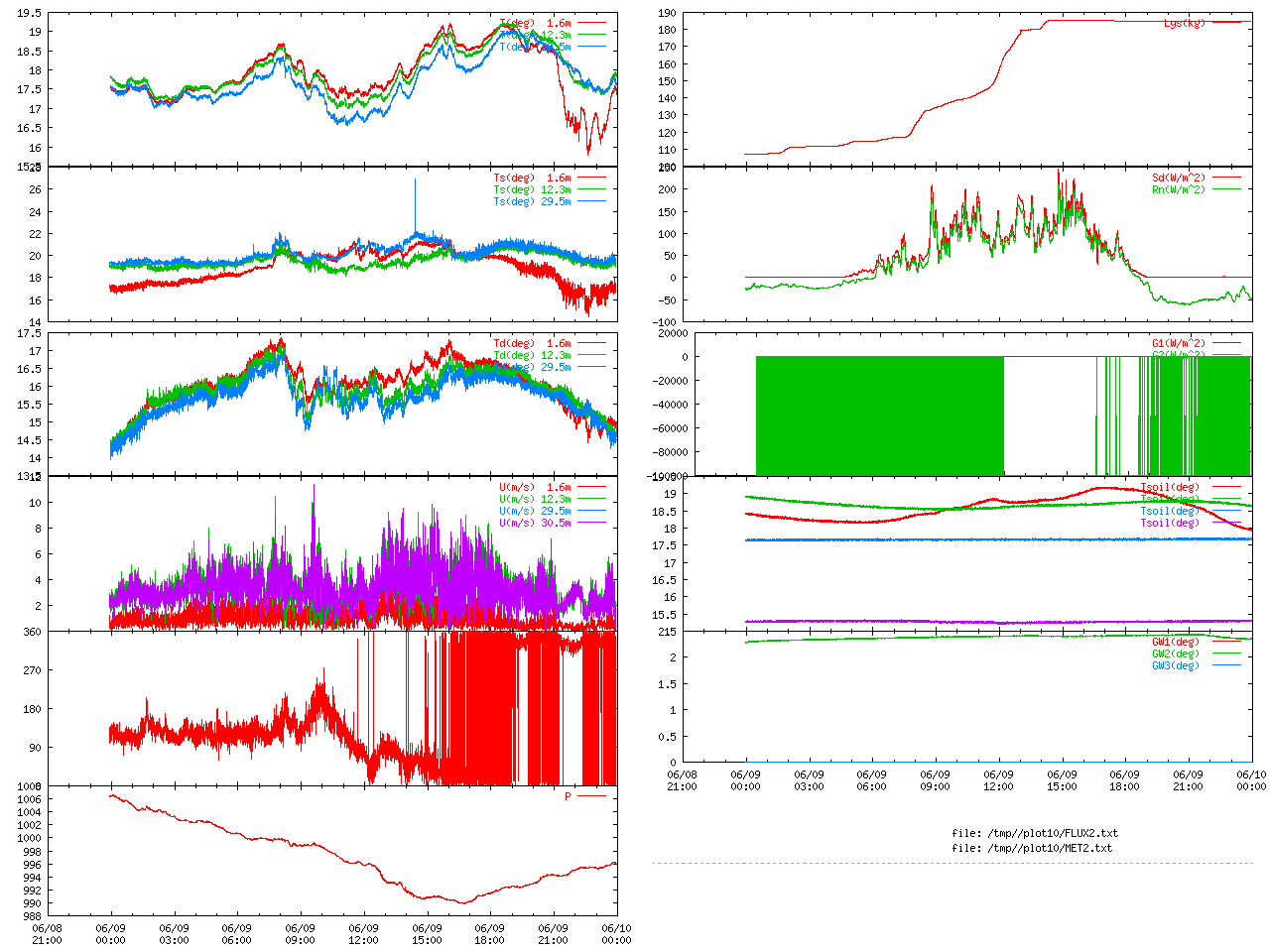Select the GW2(deg) green legend label
The height and width of the screenshot is (952, 1270).
click(1175, 654)
